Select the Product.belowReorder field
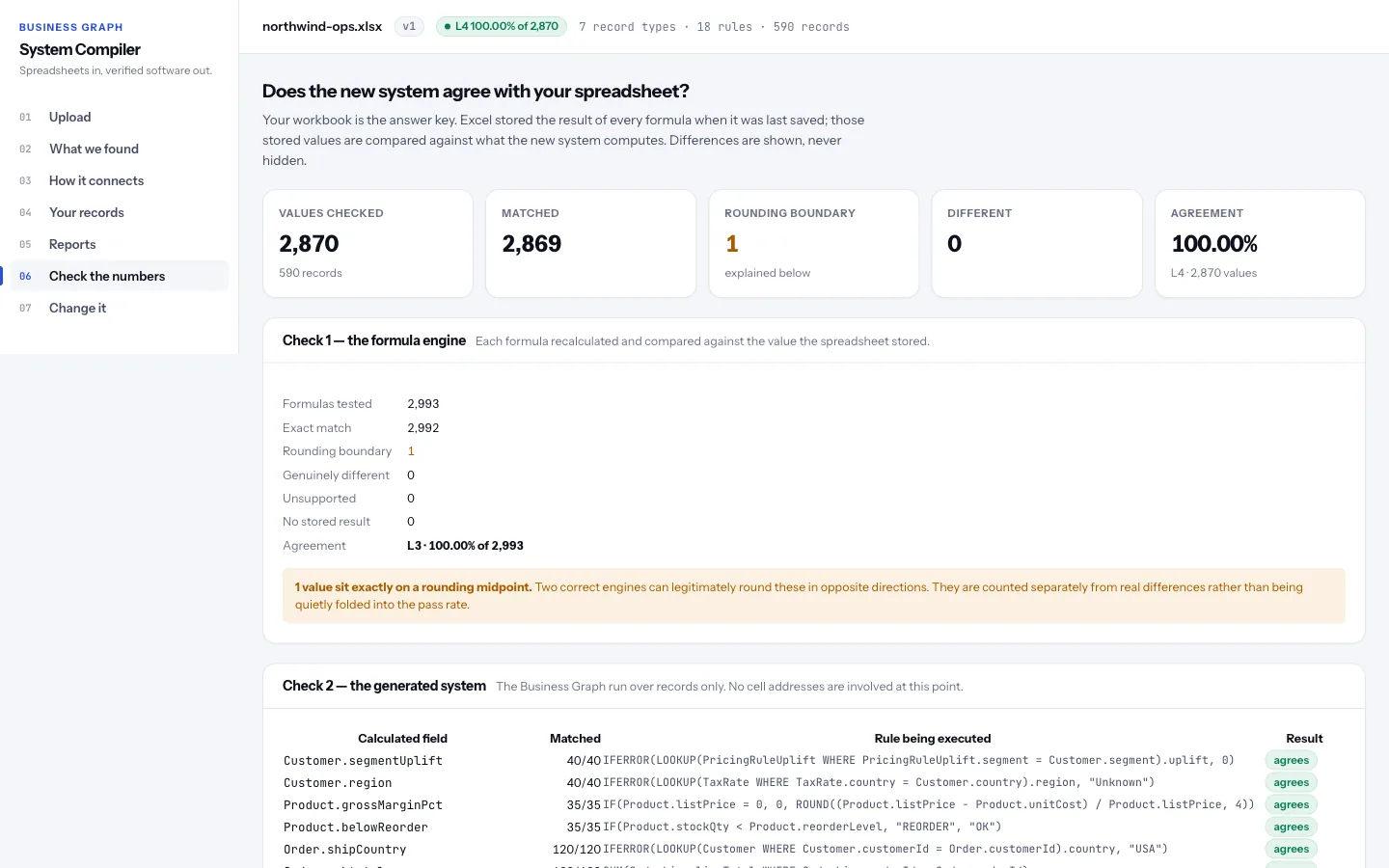Image resolution: width=1389 pixels, height=868 pixels. pos(355,827)
